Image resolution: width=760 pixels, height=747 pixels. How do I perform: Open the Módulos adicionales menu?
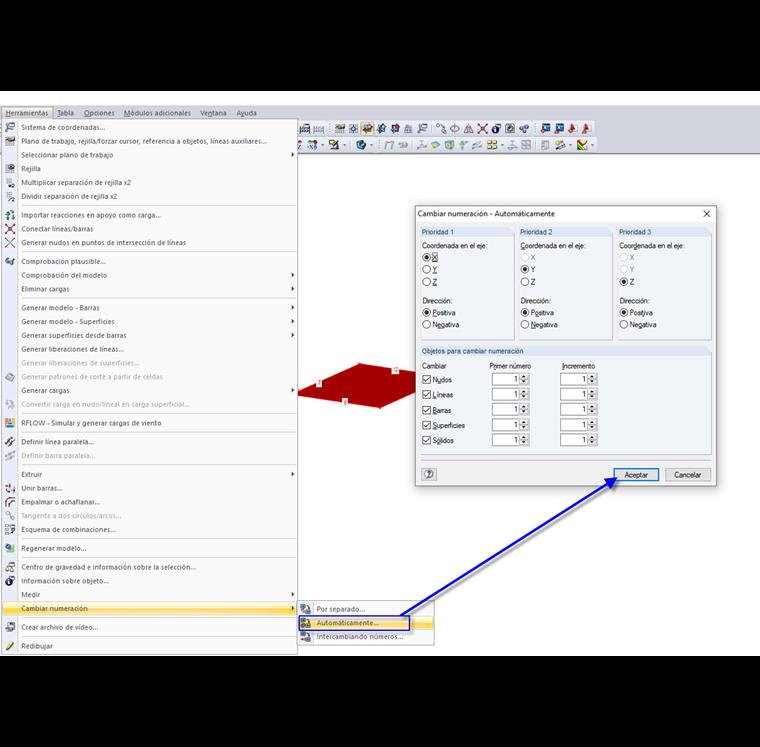tap(157, 113)
